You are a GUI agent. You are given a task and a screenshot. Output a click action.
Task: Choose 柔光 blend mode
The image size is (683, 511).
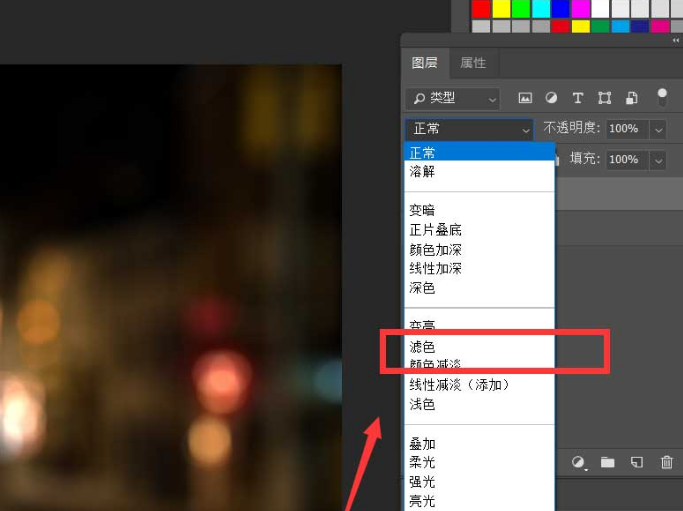[x=480, y=462]
